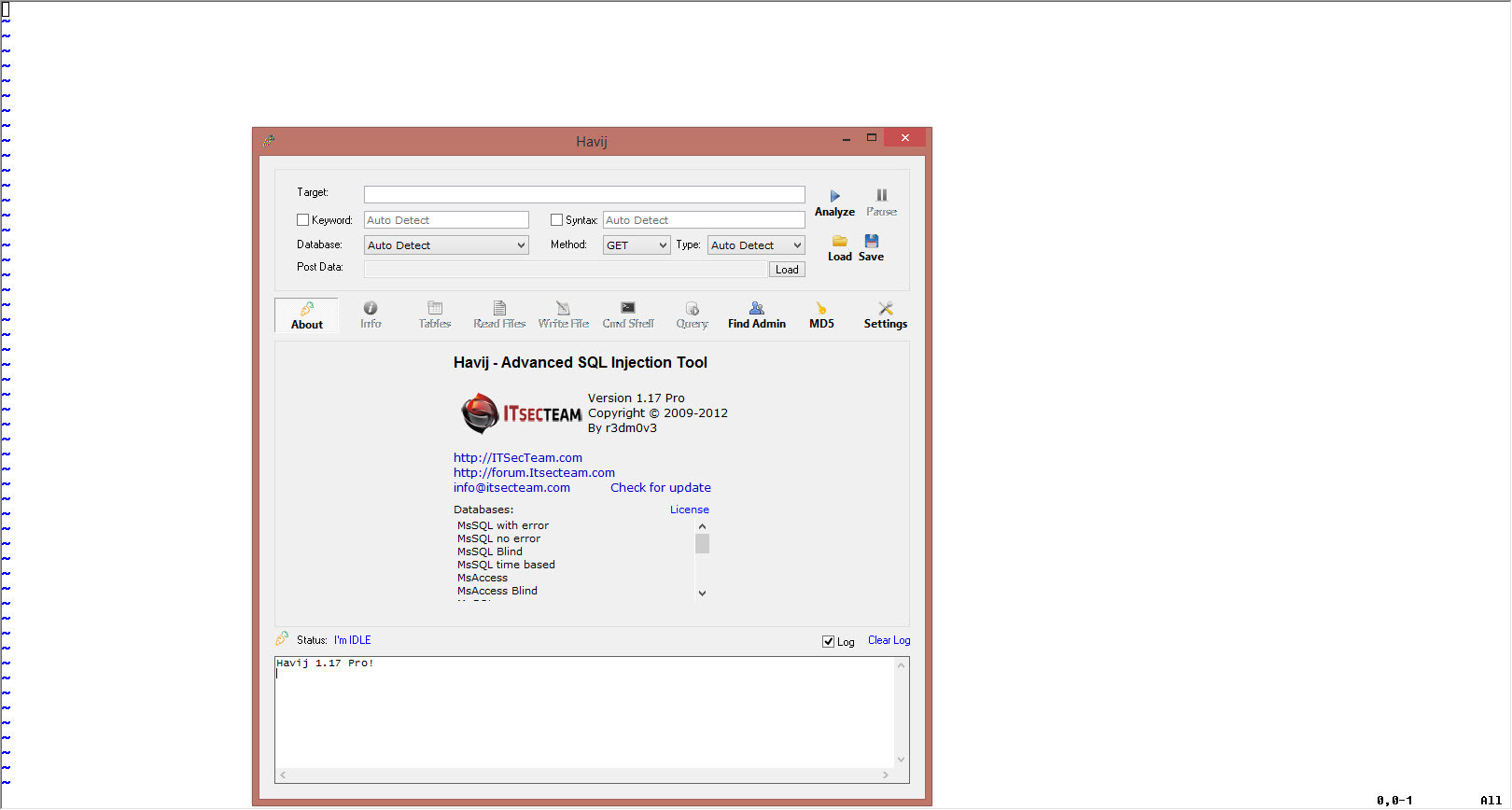The image size is (1512, 810).
Task: Click the Syntax Auto Detect field
Action: (x=704, y=220)
